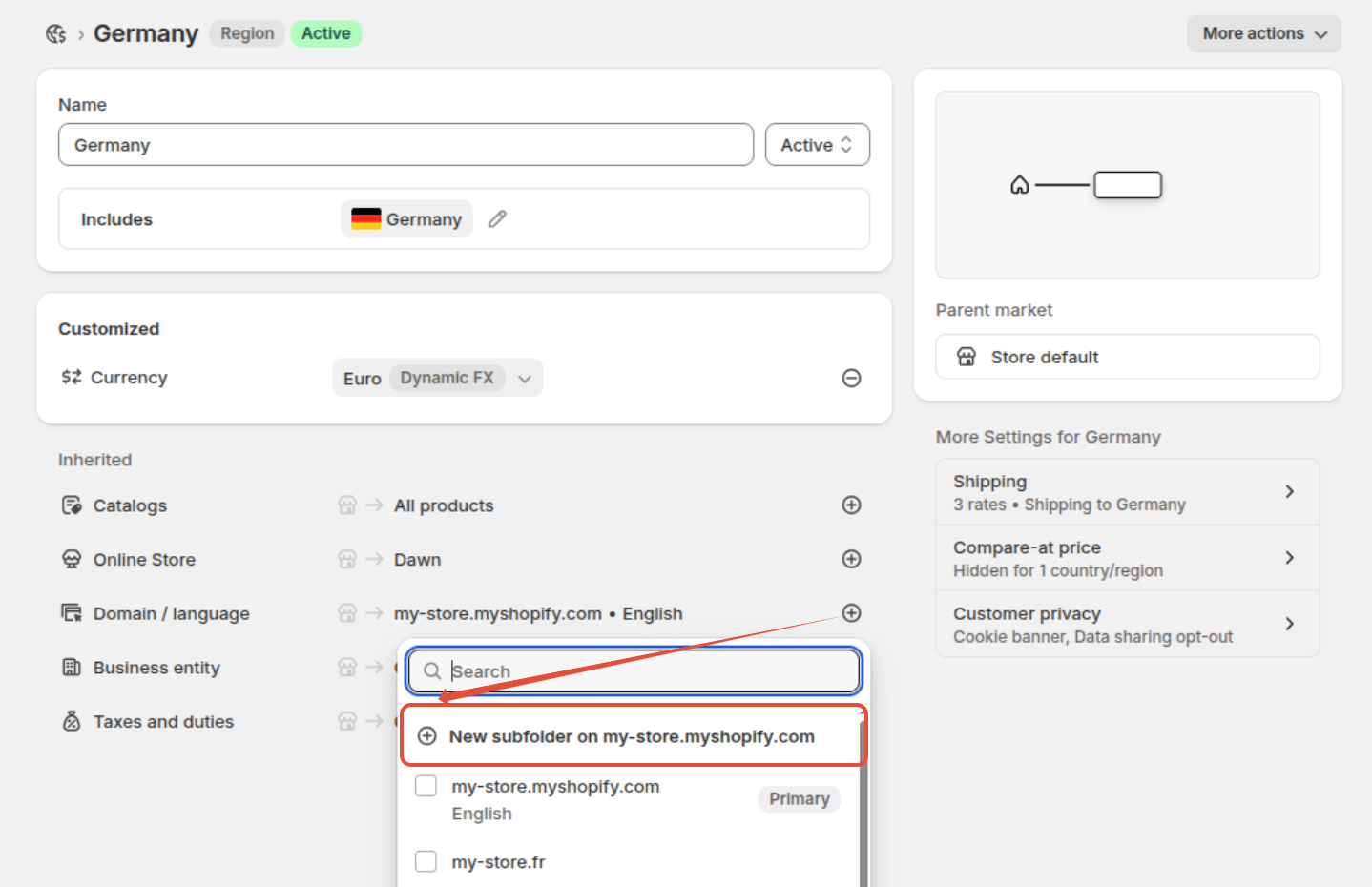Click the Online Store label
Image resolution: width=1372 pixels, height=887 pixels.
pos(144,560)
